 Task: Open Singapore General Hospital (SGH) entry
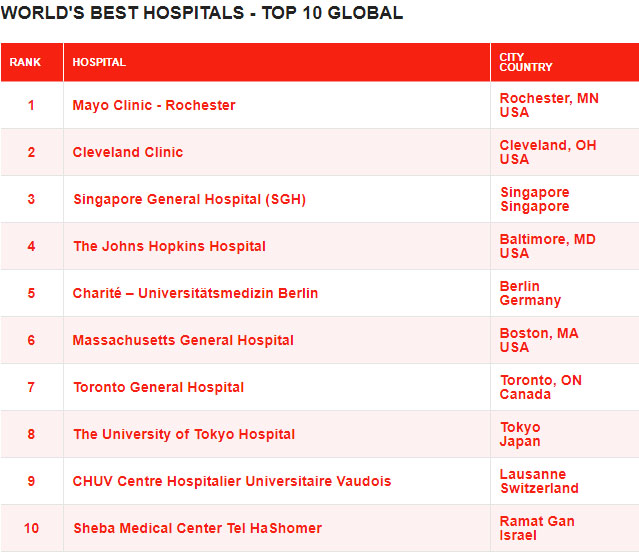[x=189, y=200]
